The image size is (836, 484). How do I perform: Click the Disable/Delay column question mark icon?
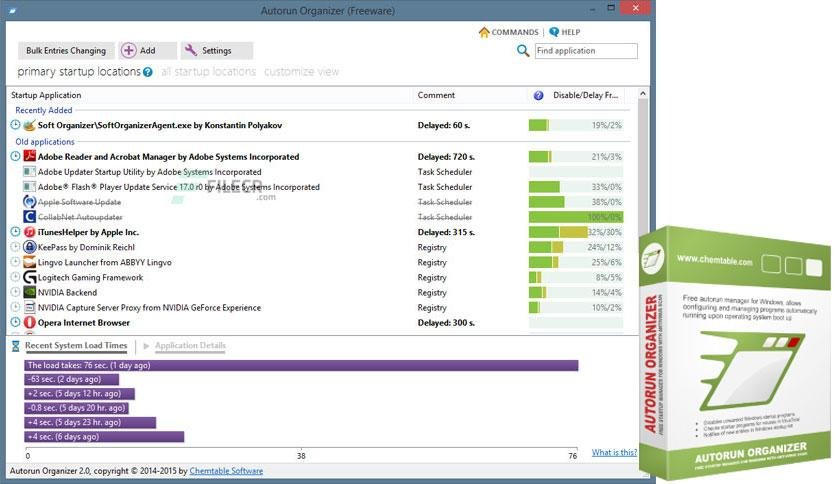pos(538,95)
